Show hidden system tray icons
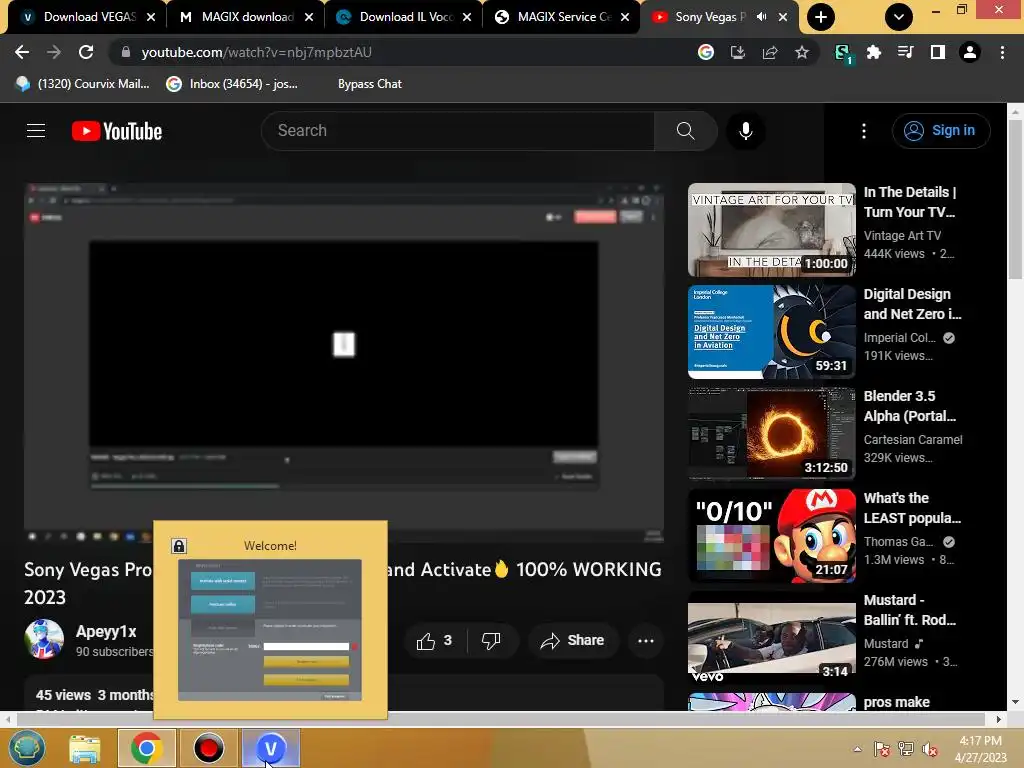 click(857, 749)
